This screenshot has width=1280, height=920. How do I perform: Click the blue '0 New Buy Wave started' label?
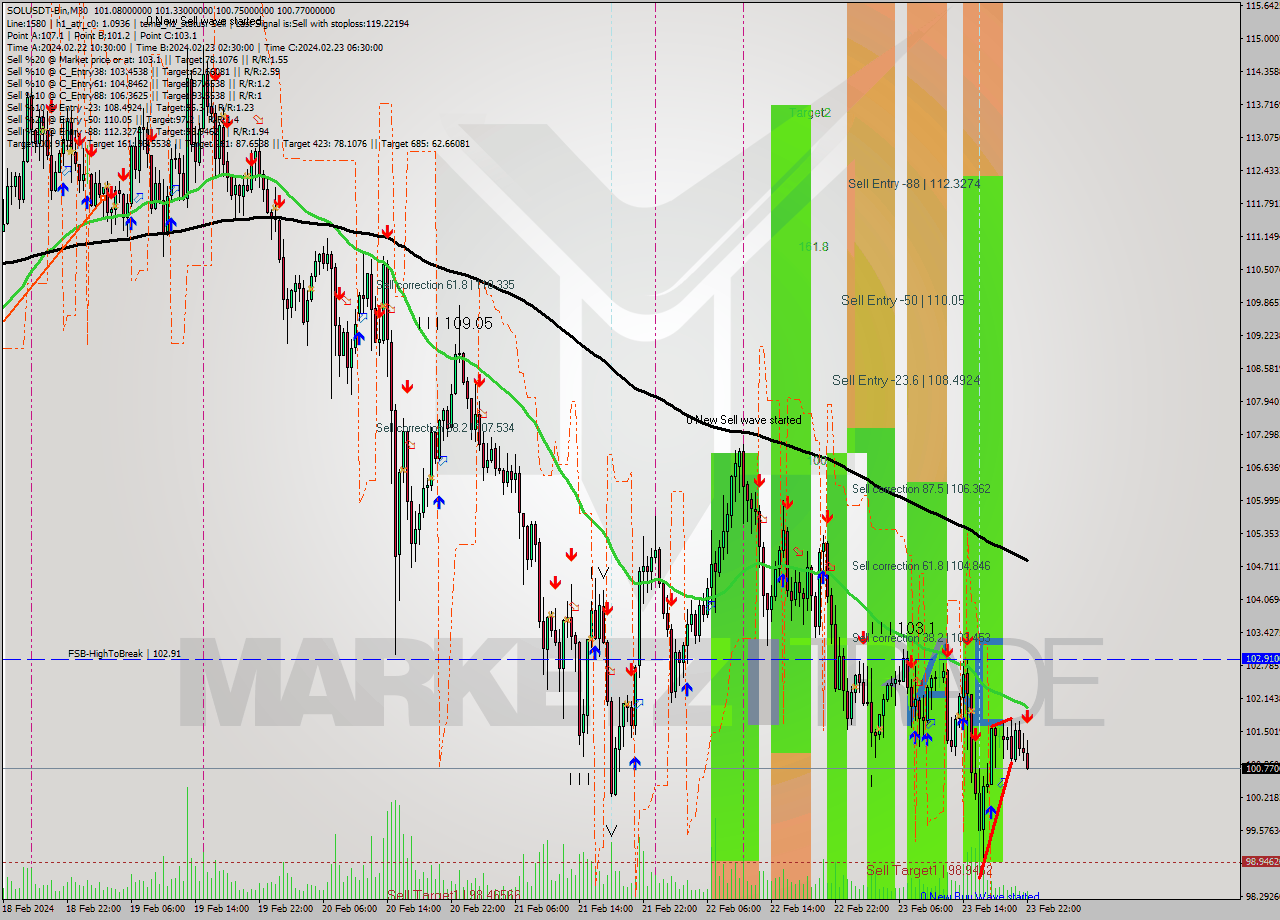pos(979,896)
